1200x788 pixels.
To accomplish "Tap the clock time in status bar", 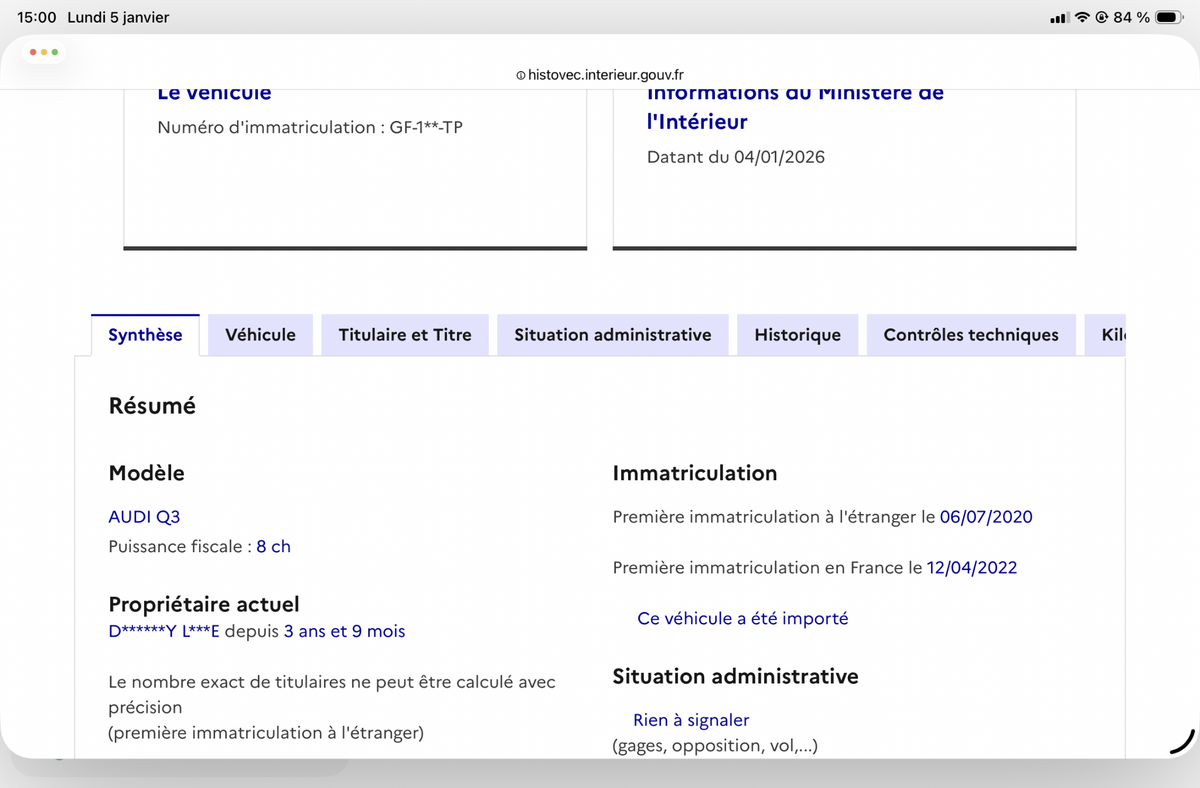I will (37, 18).
